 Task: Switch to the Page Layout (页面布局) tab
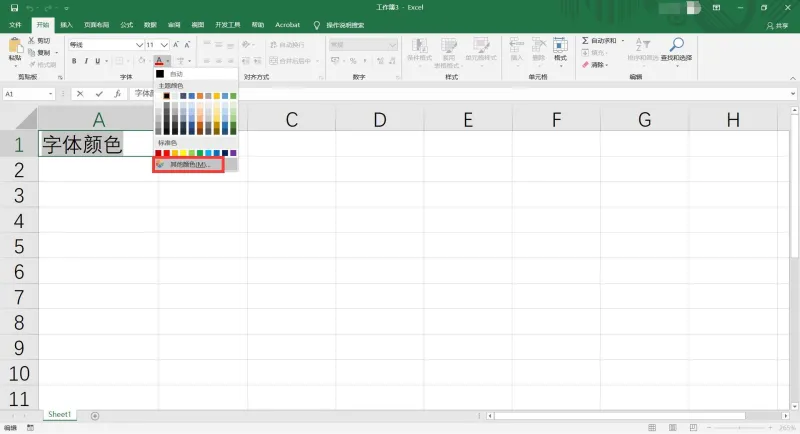click(96, 25)
